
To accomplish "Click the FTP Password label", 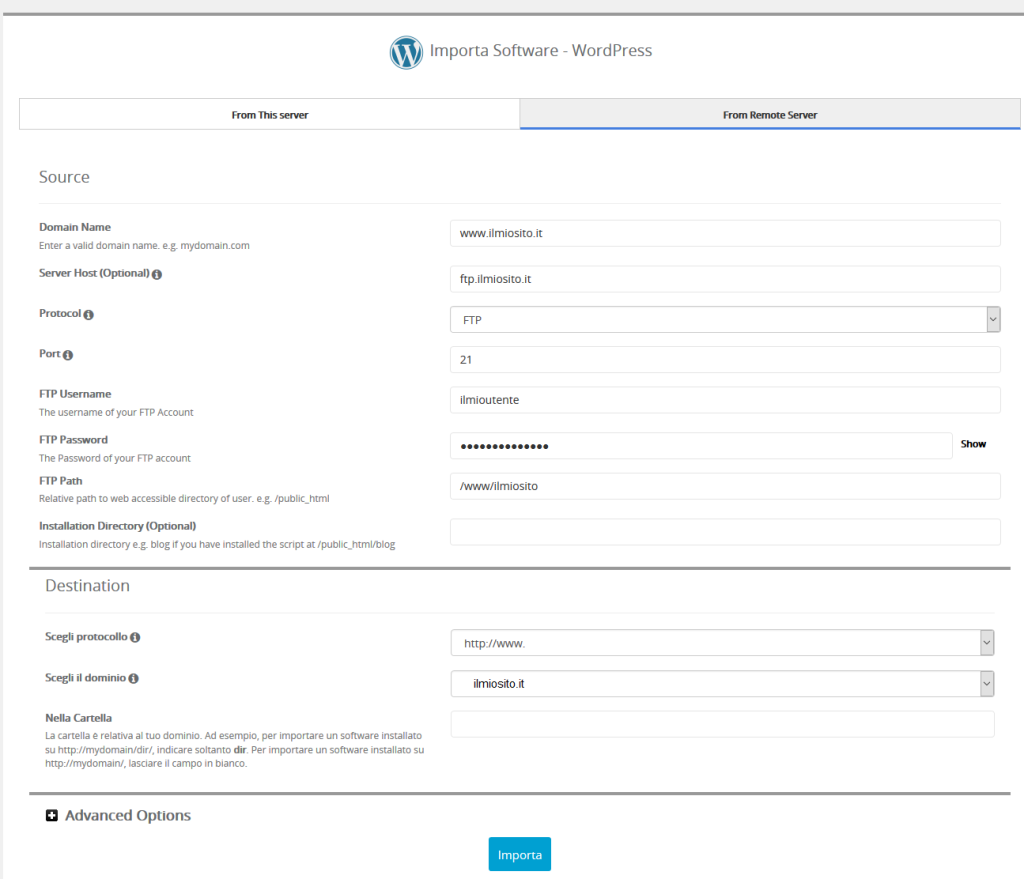I will [x=73, y=440].
